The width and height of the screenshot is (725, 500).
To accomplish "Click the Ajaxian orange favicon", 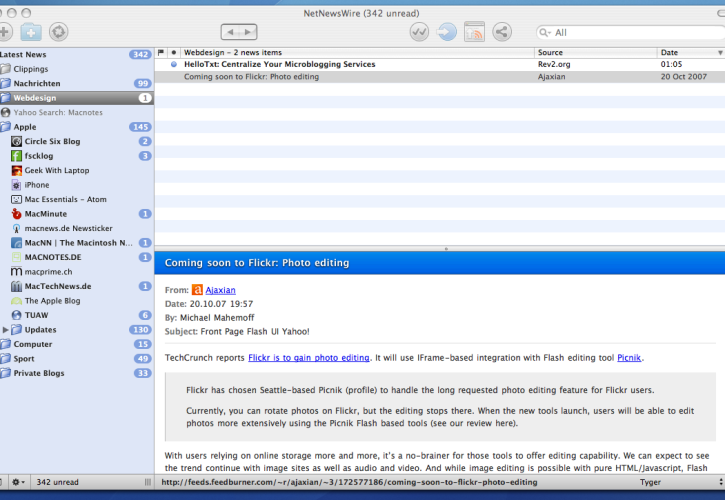I will (x=197, y=290).
